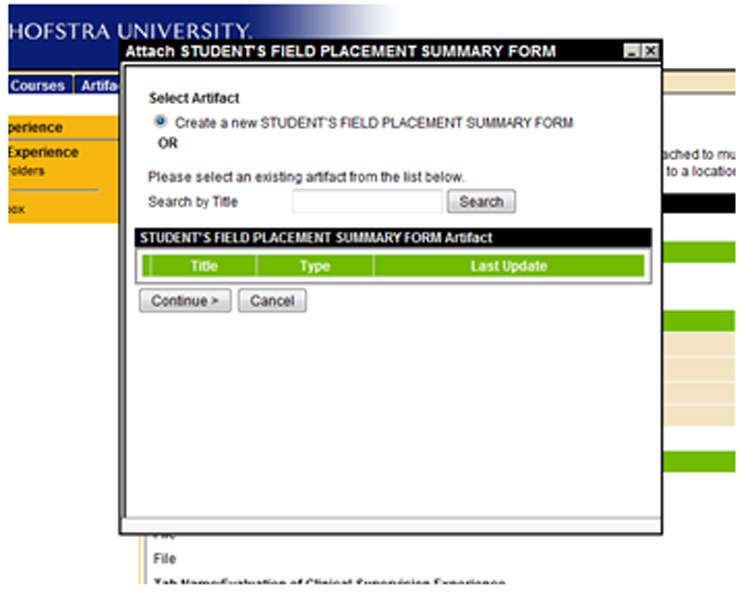Click the Summary Form Artifact table header bar
This screenshot has height=609, width=750.
click(393, 238)
